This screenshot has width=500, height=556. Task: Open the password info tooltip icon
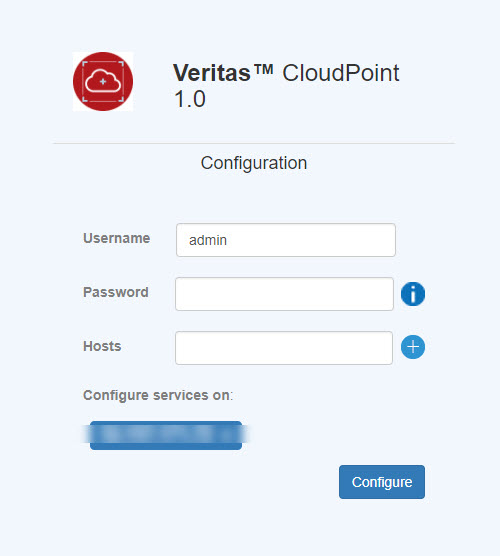[x=413, y=294]
